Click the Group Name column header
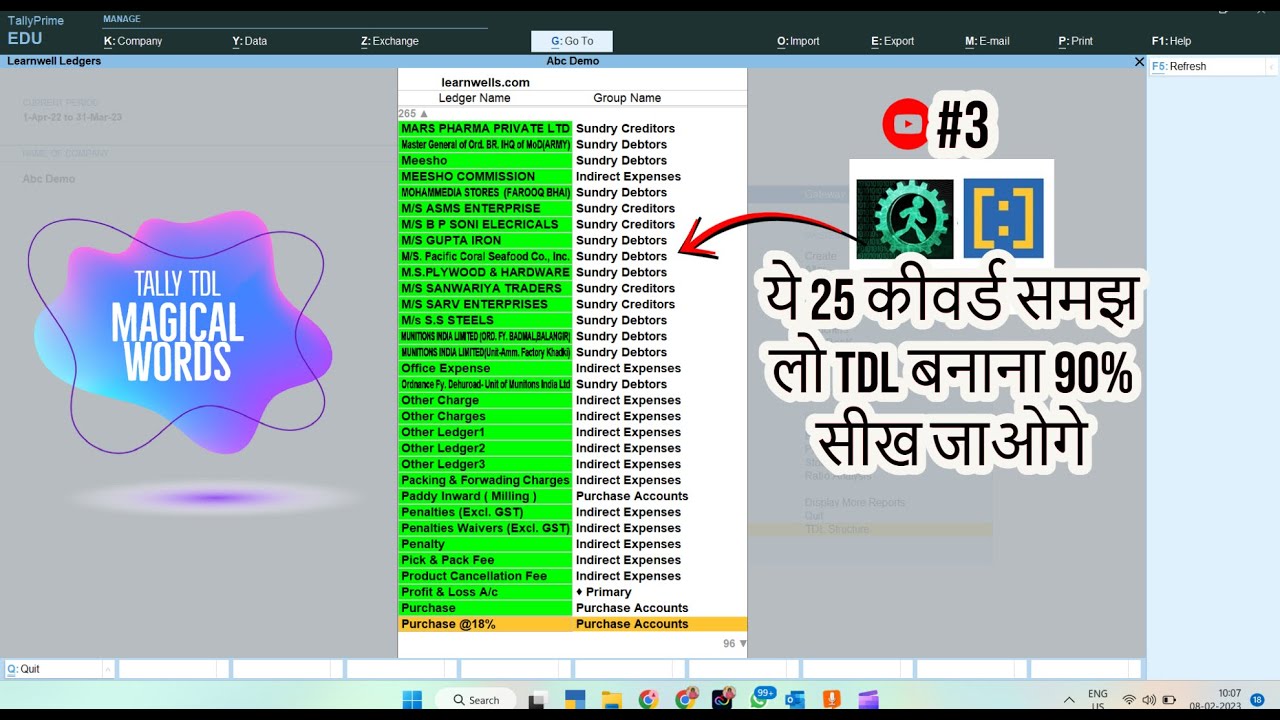Screen dimensions: 1280x720 [627, 98]
